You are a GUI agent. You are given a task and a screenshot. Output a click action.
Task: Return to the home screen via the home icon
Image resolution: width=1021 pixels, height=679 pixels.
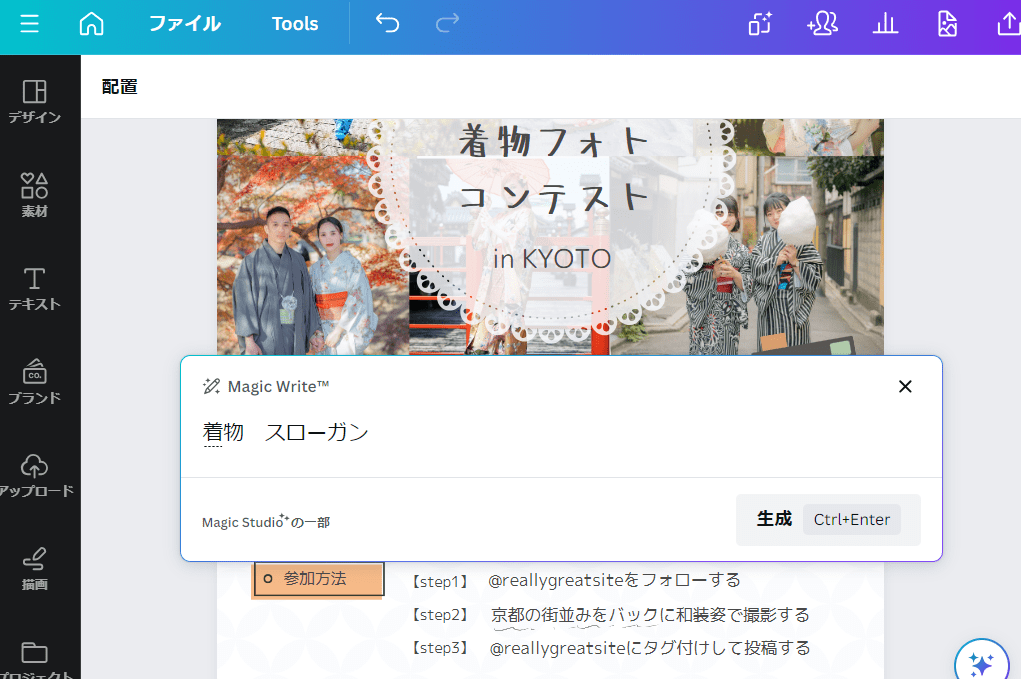[91, 22]
